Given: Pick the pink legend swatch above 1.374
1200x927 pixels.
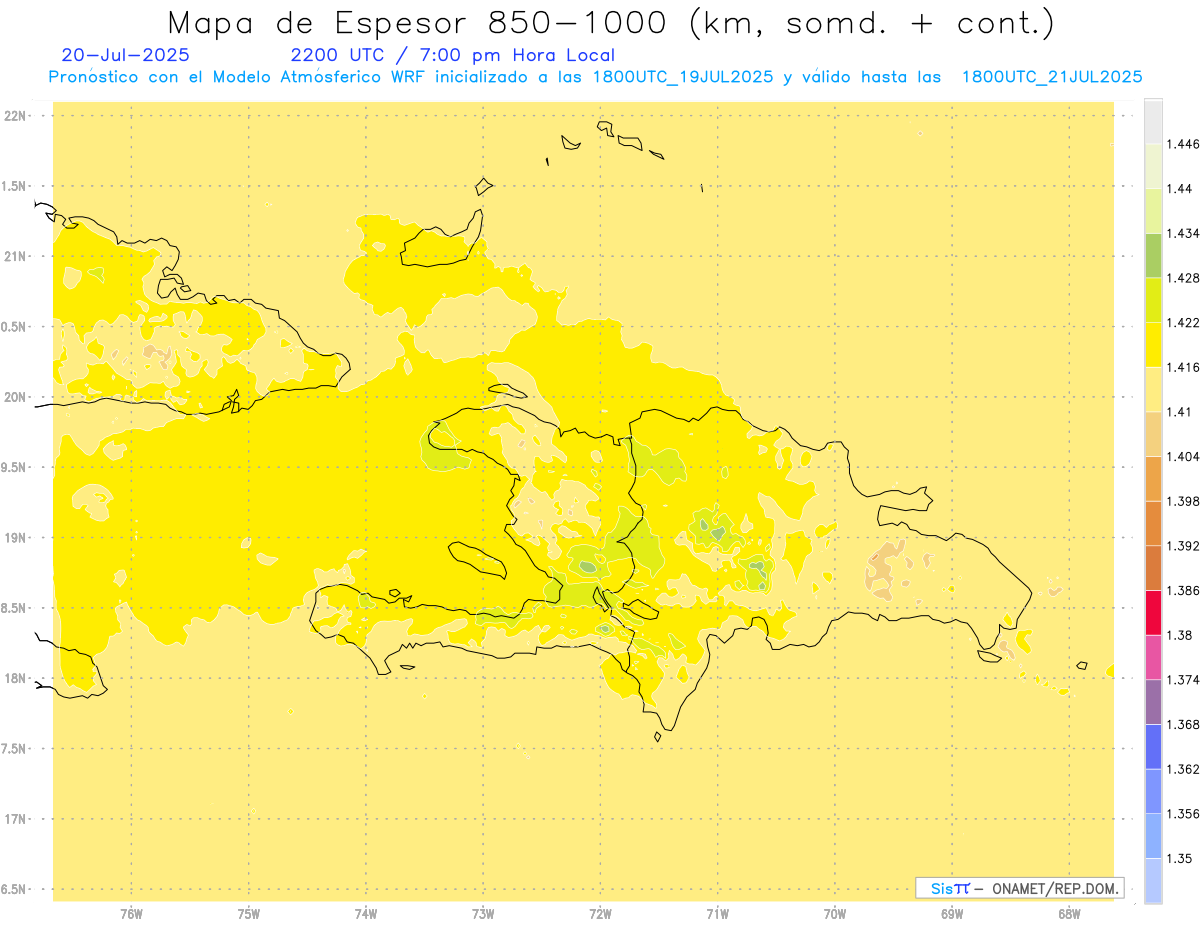Looking at the screenshot, I should click(1153, 657).
